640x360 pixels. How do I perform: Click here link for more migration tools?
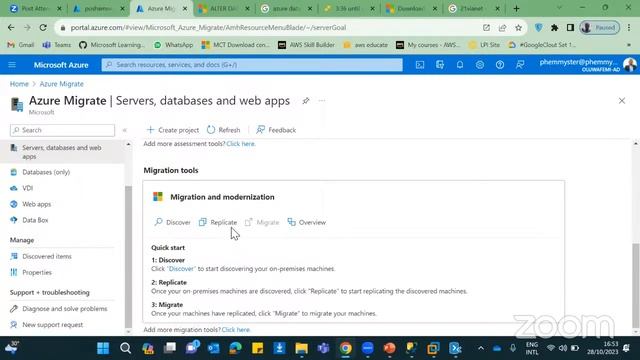click(236, 329)
